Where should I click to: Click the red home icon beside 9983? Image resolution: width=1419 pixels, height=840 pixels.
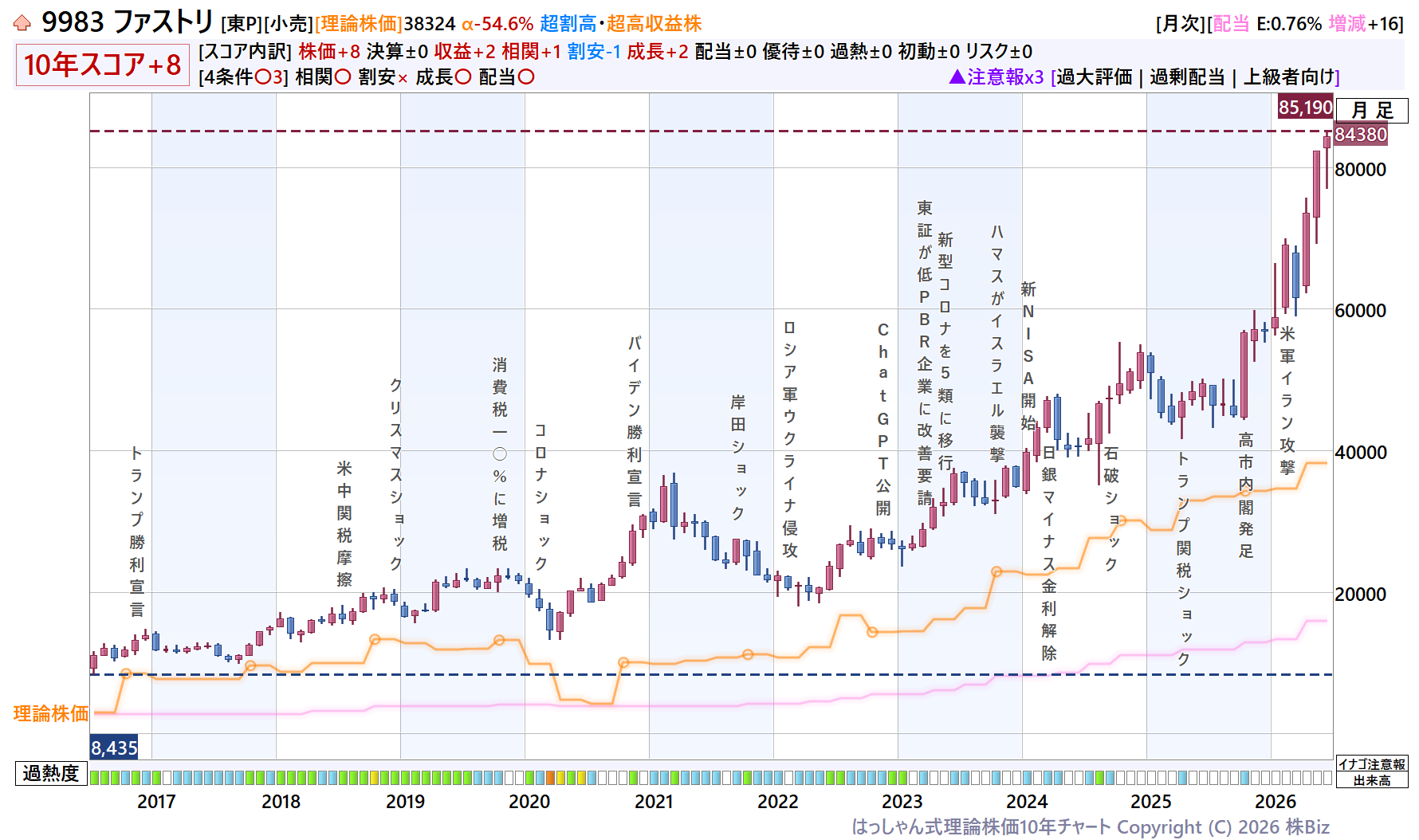click(x=22, y=23)
